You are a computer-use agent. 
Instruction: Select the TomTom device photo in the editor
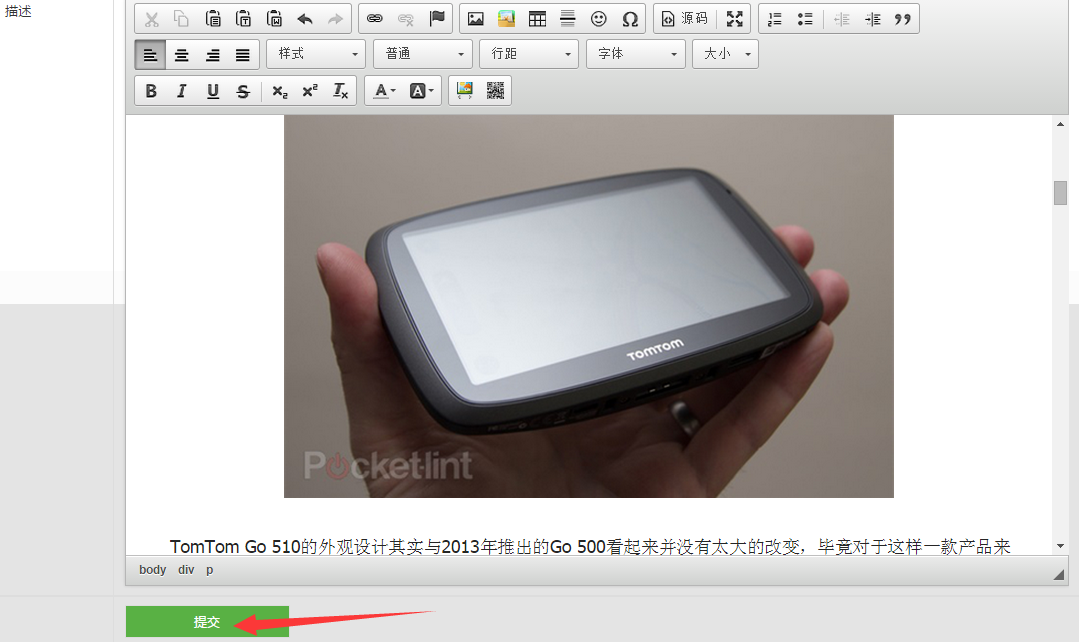pos(588,306)
